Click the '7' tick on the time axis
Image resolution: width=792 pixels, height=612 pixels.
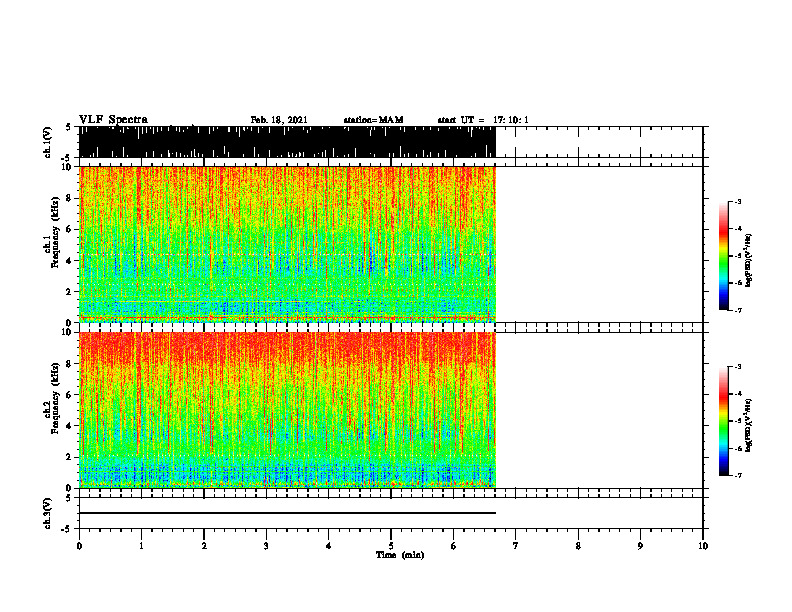(x=516, y=546)
